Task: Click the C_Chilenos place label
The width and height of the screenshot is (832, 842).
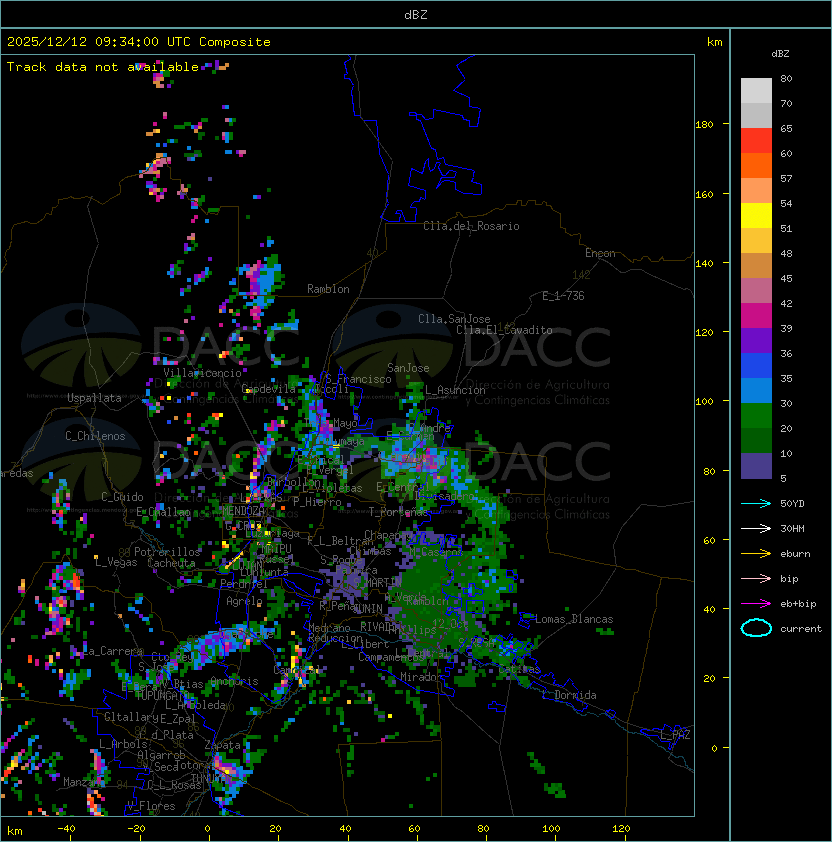Action: click(95, 436)
